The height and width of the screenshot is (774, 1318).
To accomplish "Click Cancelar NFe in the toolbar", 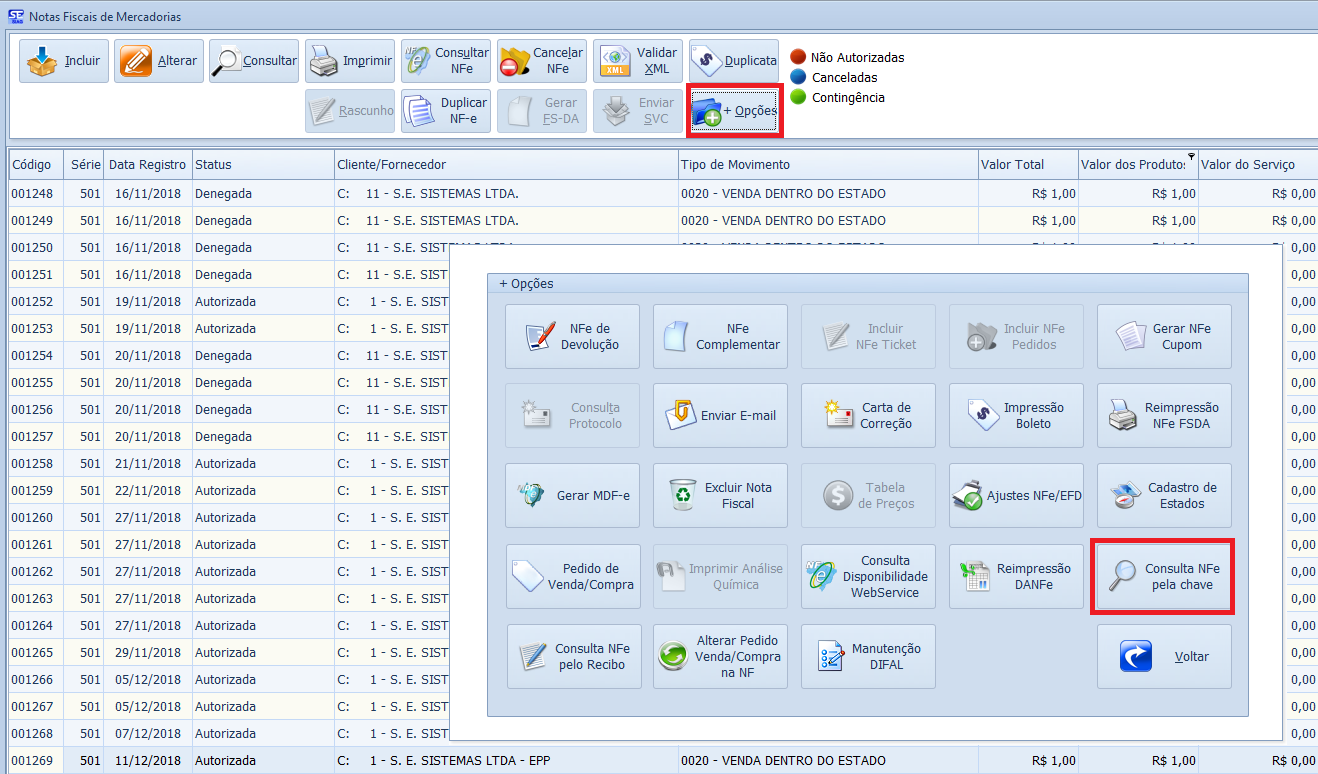I will point(541,61).
